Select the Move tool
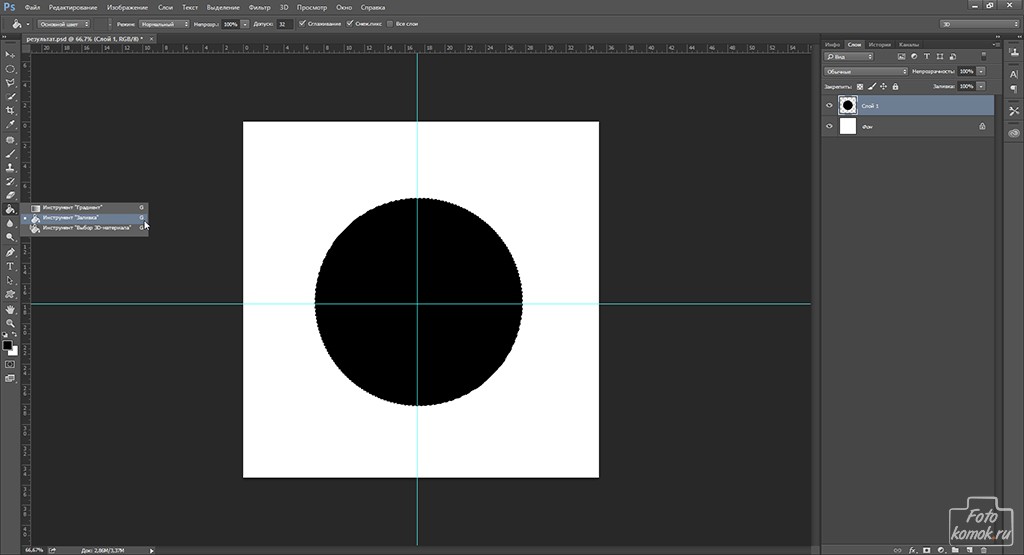The image size is (1024, 555). 10,54
